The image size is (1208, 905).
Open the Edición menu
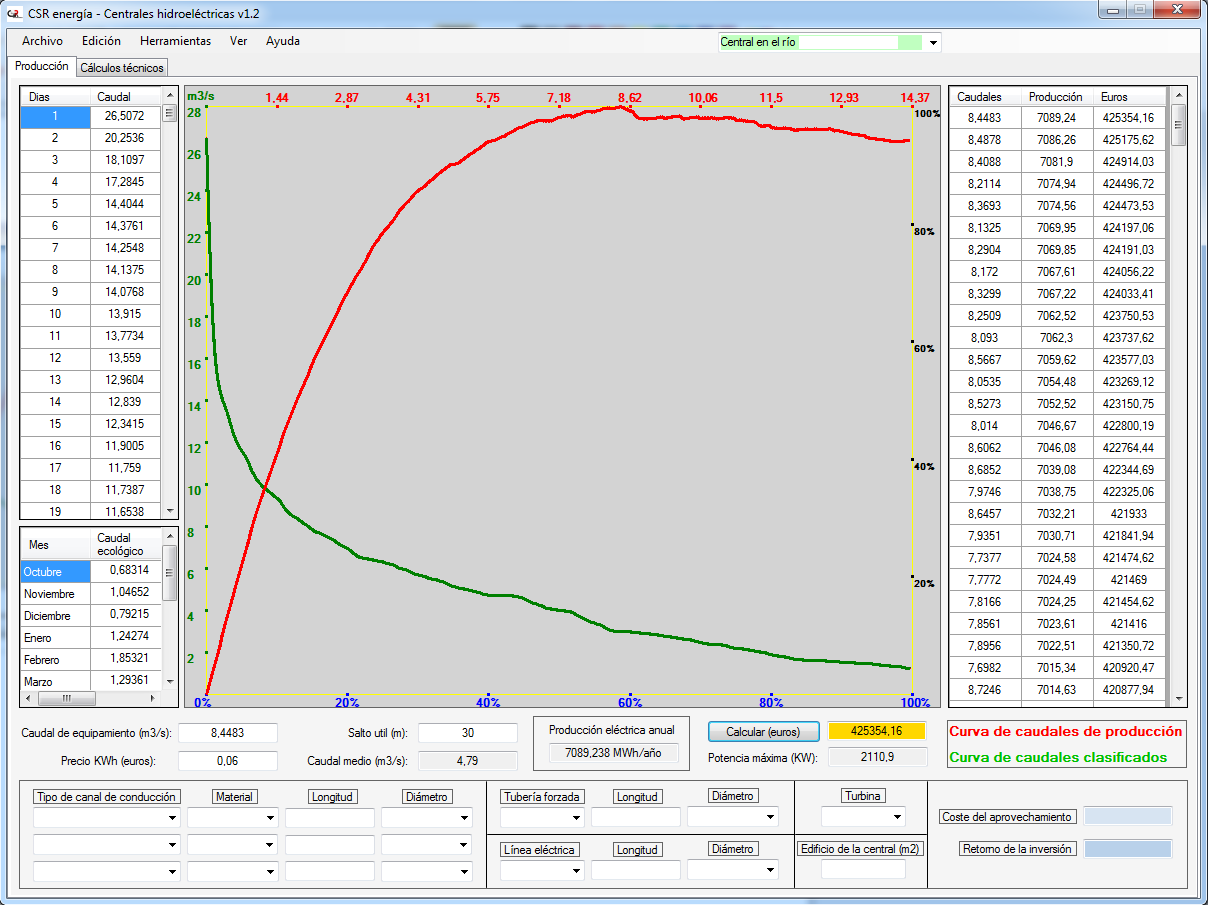click(x=101, y=41)
